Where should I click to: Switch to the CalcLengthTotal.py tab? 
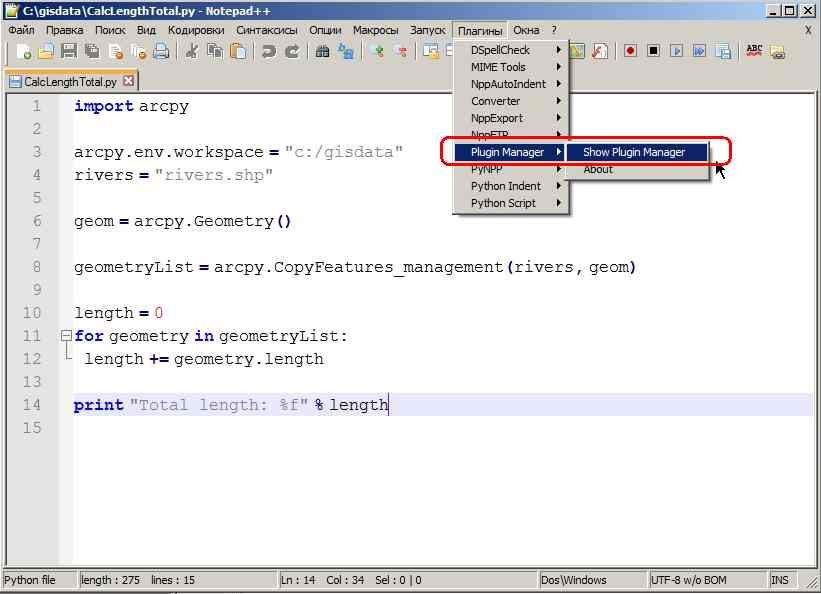click(70, 82)
